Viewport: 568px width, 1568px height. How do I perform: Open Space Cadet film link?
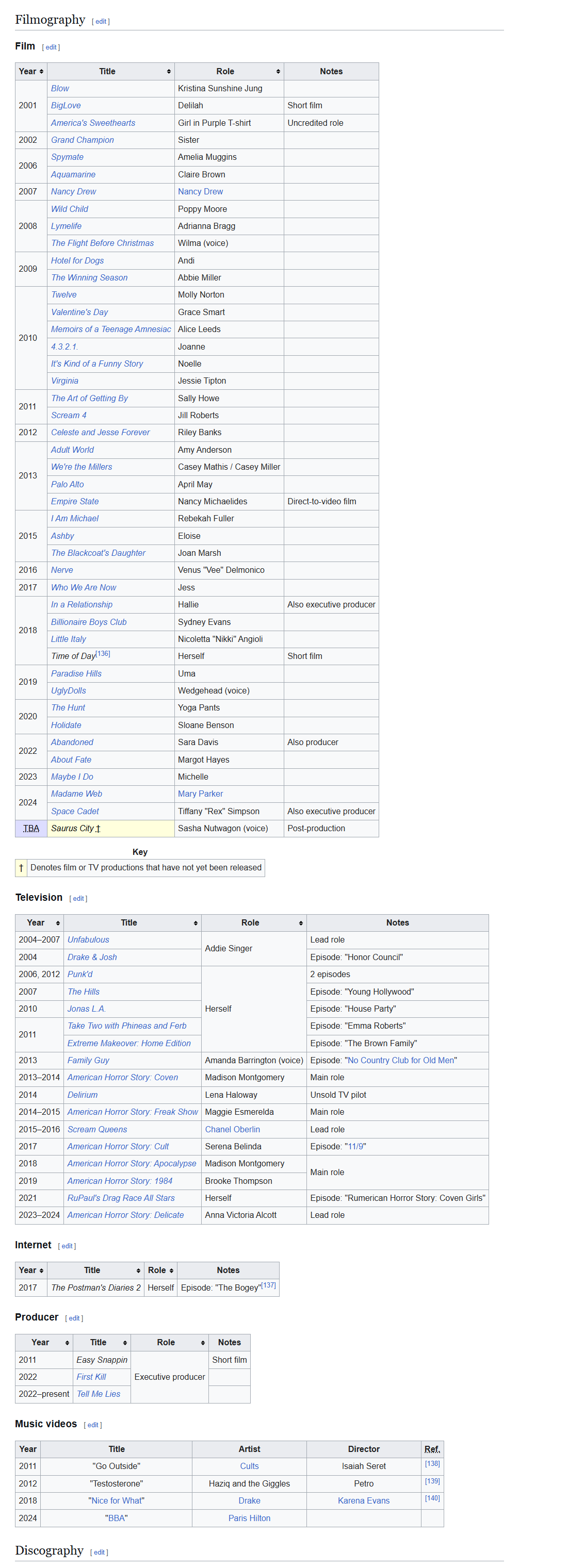[x=75, y=812]
